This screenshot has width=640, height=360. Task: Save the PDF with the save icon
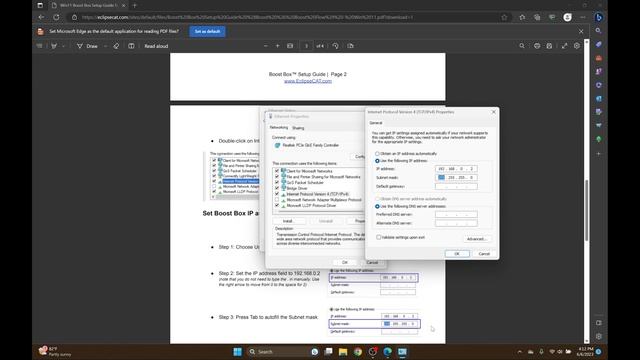(x=549, y=46)
